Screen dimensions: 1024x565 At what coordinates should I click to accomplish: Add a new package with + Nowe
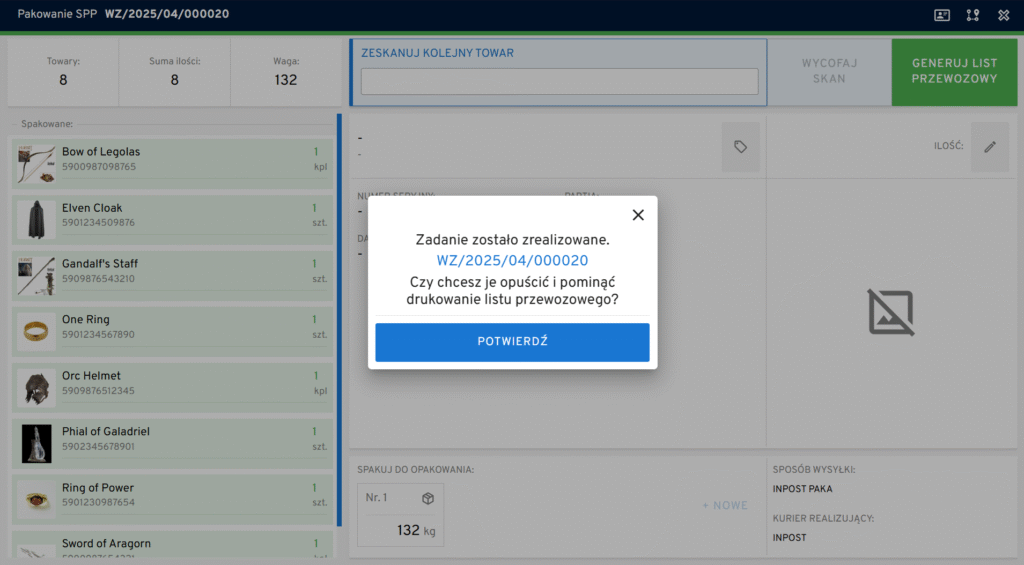724,506
